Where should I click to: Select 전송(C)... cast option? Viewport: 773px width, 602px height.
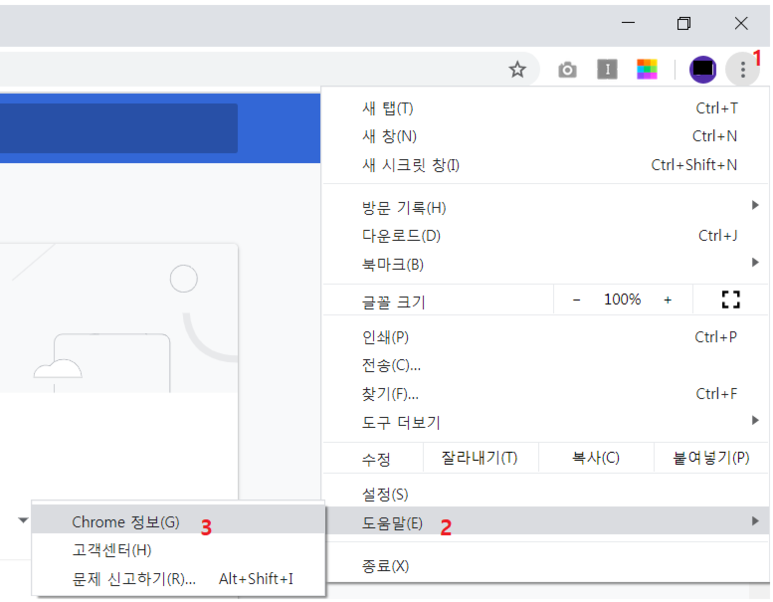point(546,365)
